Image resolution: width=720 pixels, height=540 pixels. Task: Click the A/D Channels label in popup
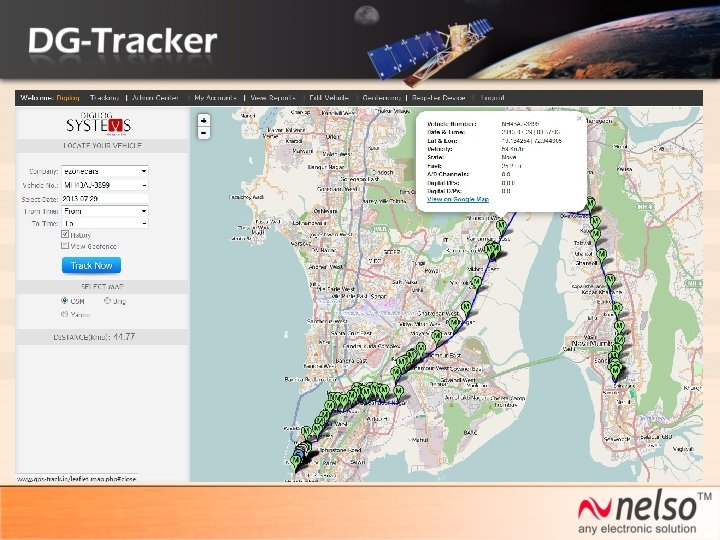tap(448, 174)
